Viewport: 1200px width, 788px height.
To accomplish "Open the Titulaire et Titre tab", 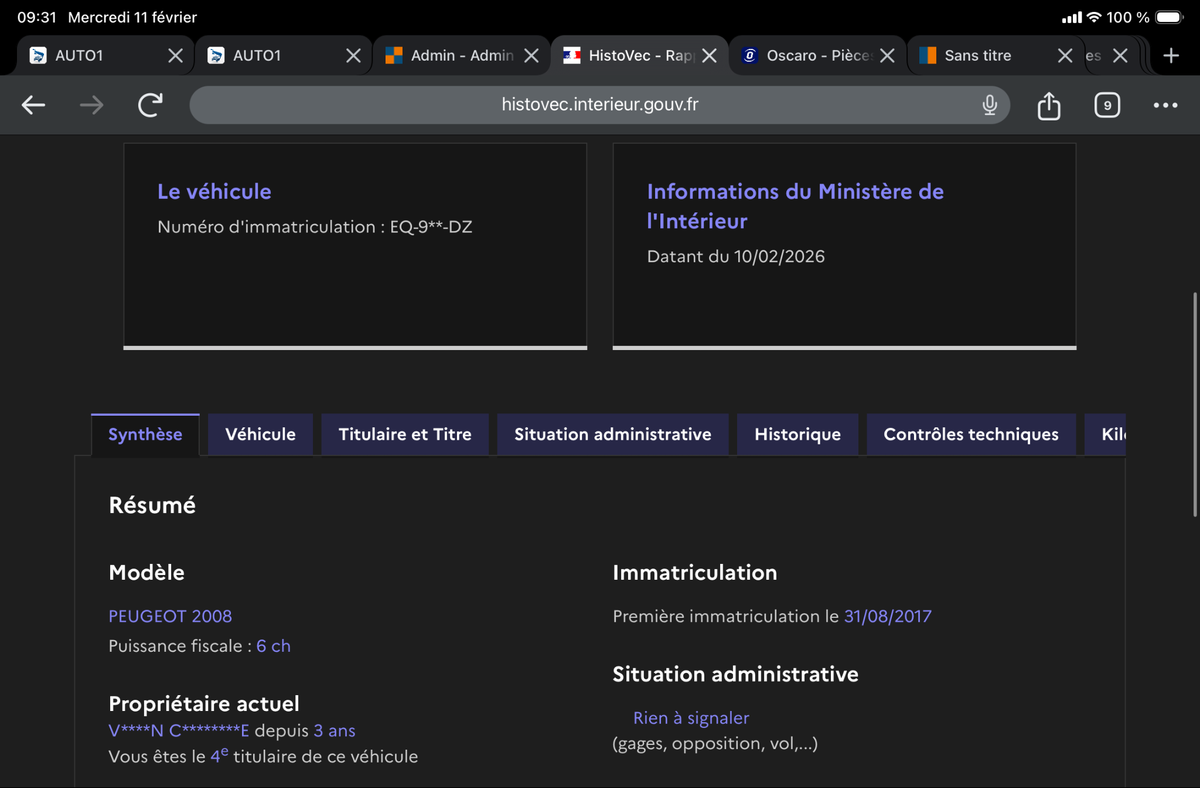I will [x=405, y=434].
